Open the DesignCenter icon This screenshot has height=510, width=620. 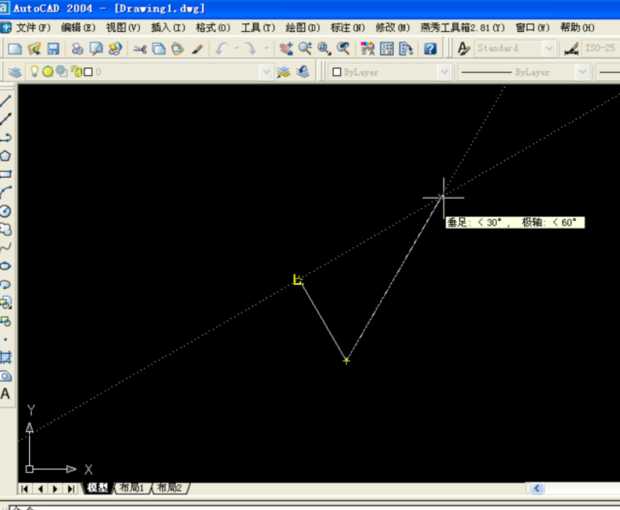[x=387, y=49]
